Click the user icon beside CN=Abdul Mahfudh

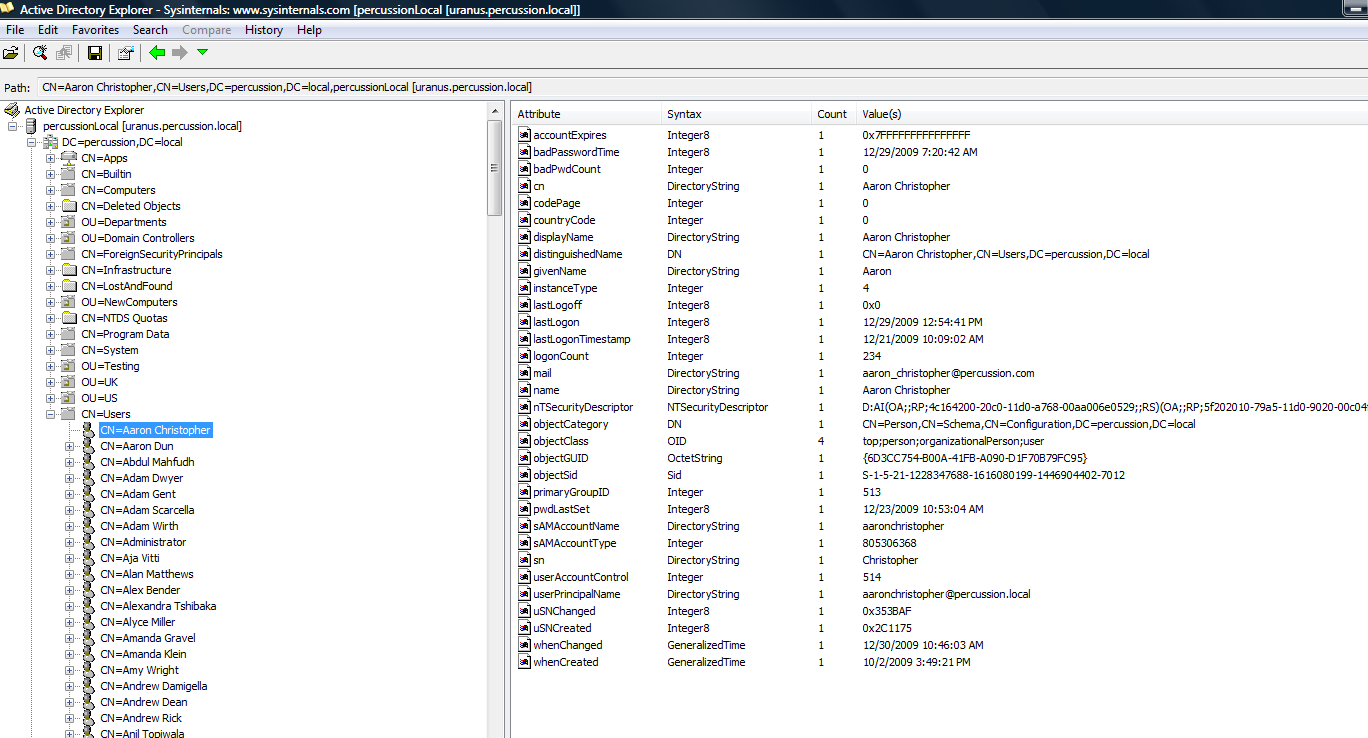click(88, 462)
